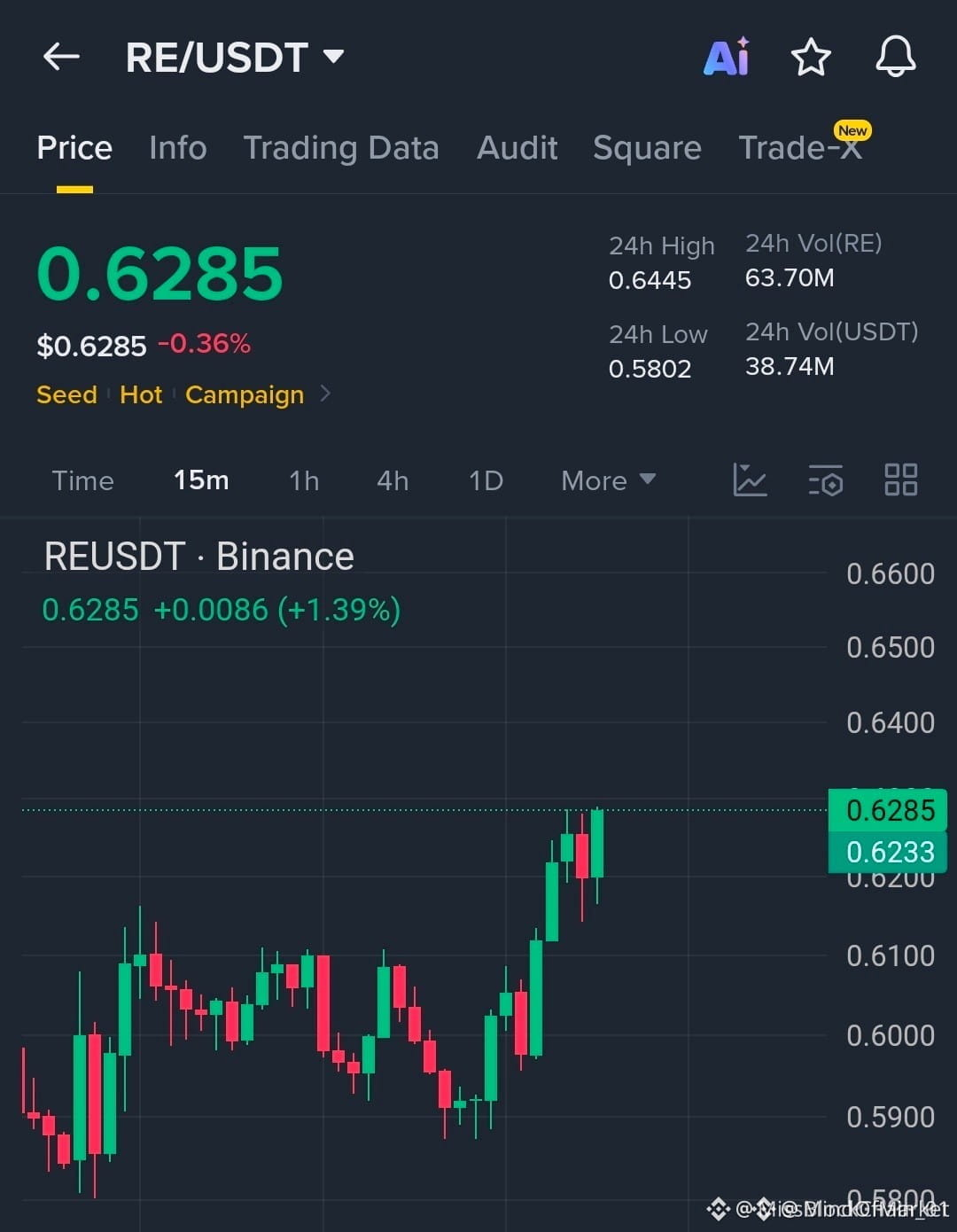This screenshot has height=1232, width=957.
Task: Select the 1h chart interval
Action: point(304,480)
